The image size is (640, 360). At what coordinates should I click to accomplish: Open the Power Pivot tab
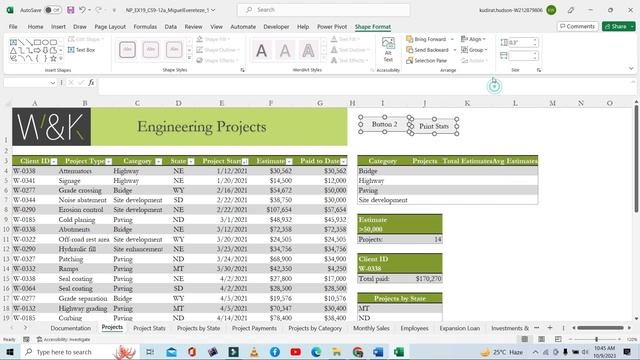click(x=332, y=27)
